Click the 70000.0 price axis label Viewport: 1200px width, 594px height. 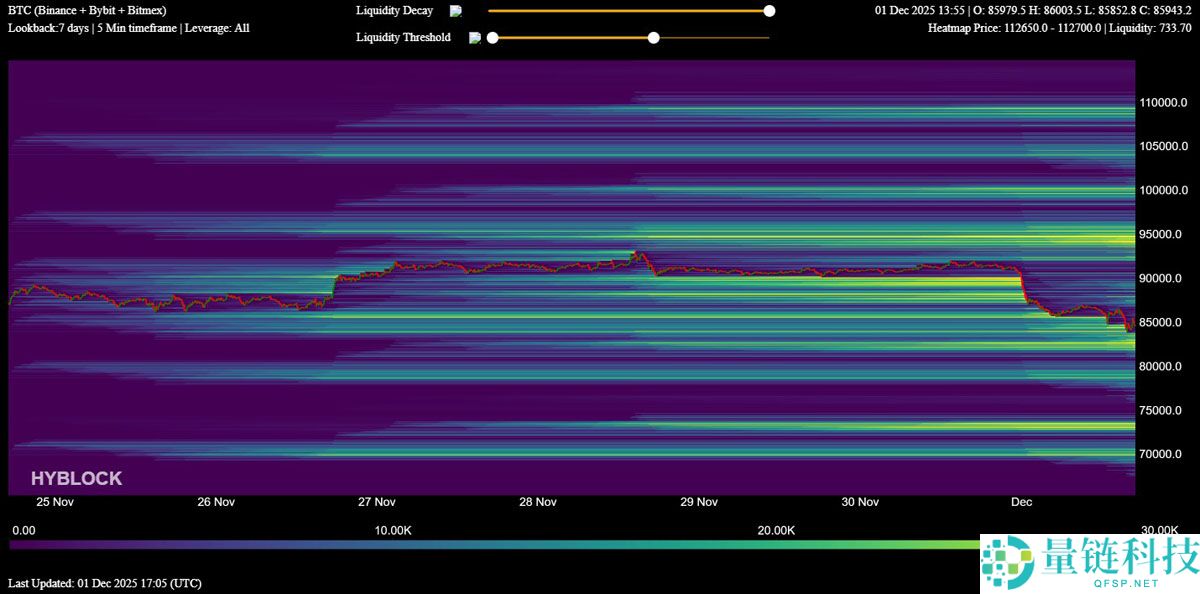coord(1163,454)
